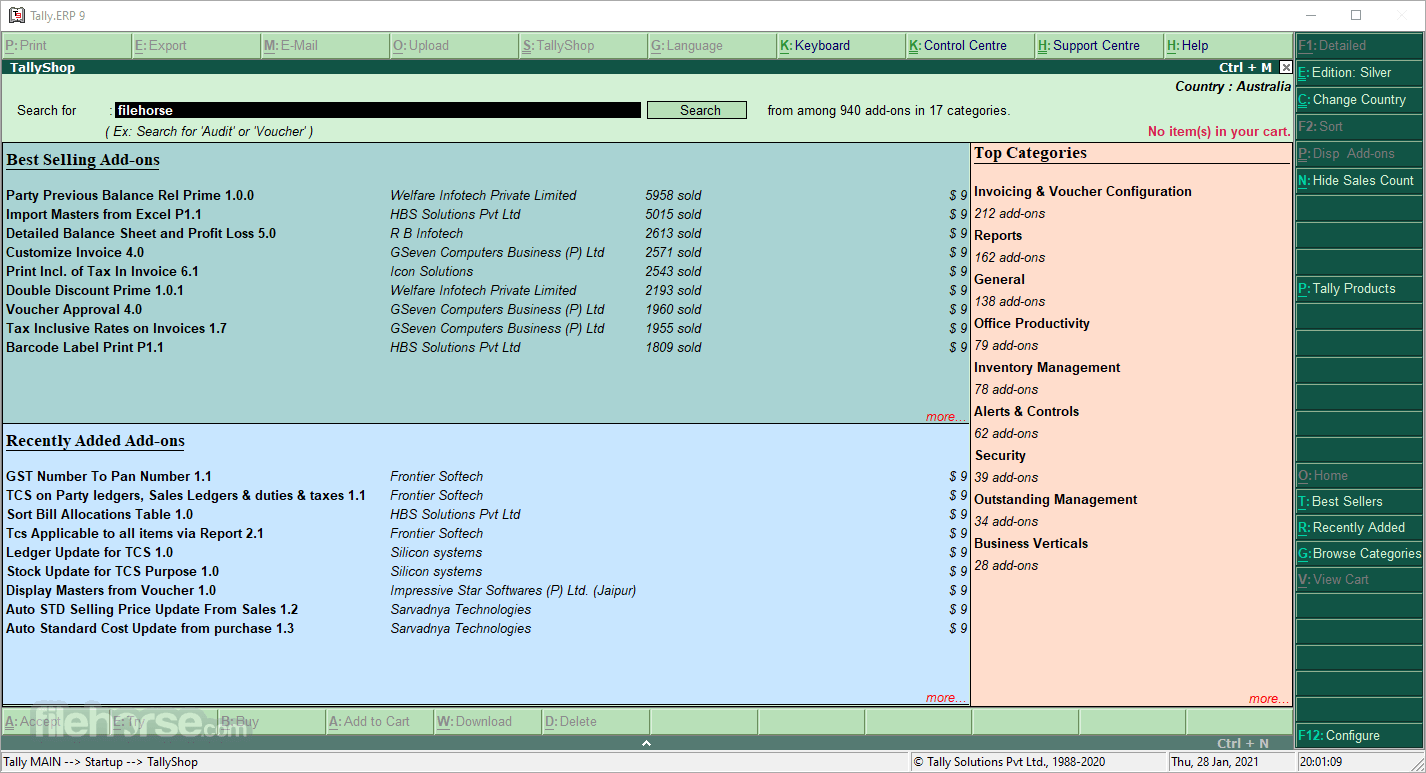
Task: Click more link under Top Categories
Action: coord(1268,698)
